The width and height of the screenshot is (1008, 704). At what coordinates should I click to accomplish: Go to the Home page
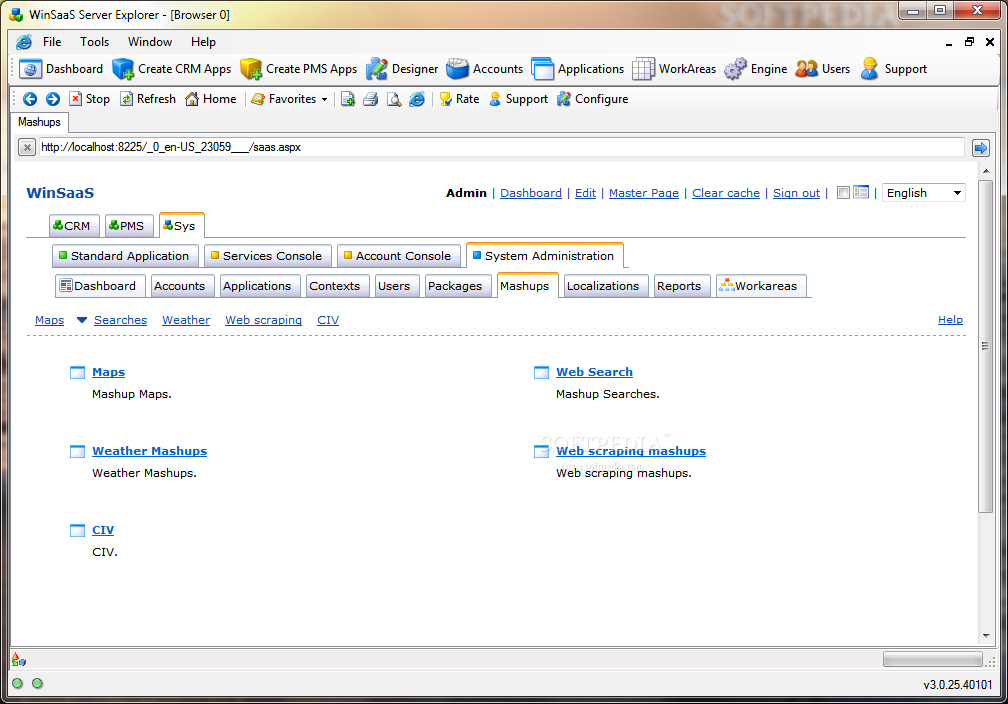(210, 99)
